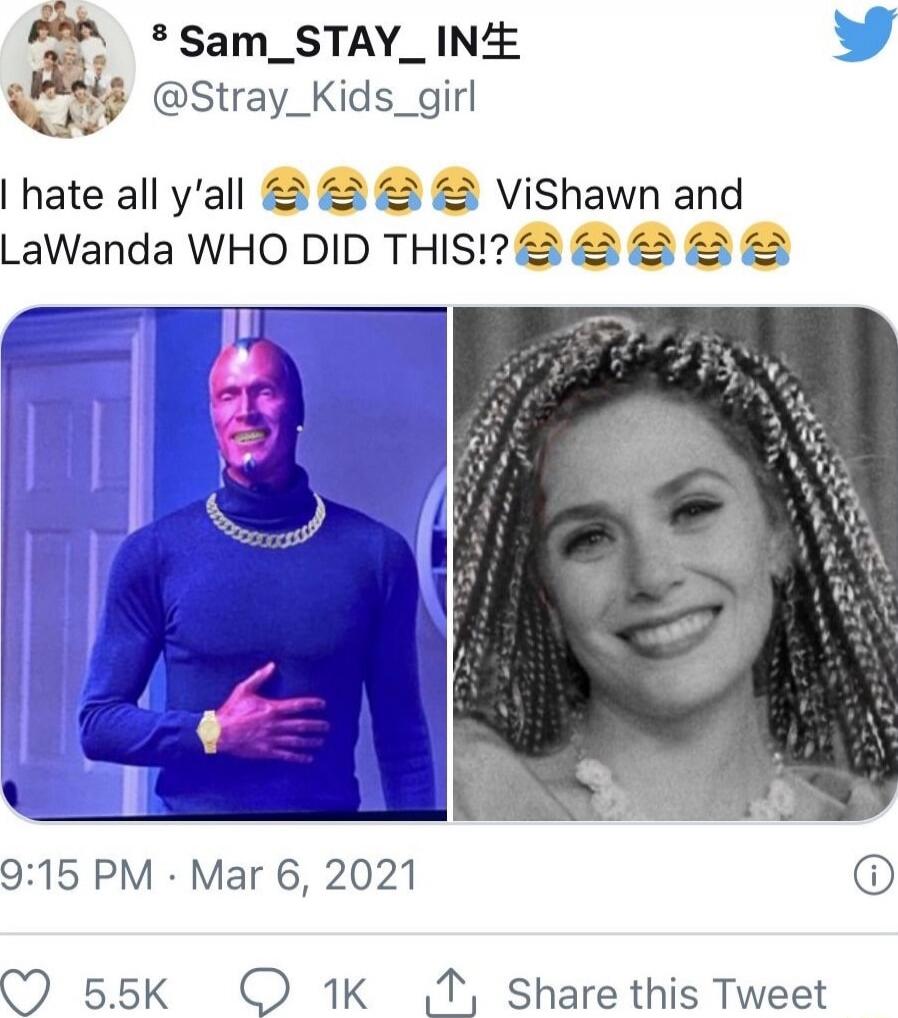Open replies via speech bubble icon
This screenshot has width=898, height=1018.
265,993
